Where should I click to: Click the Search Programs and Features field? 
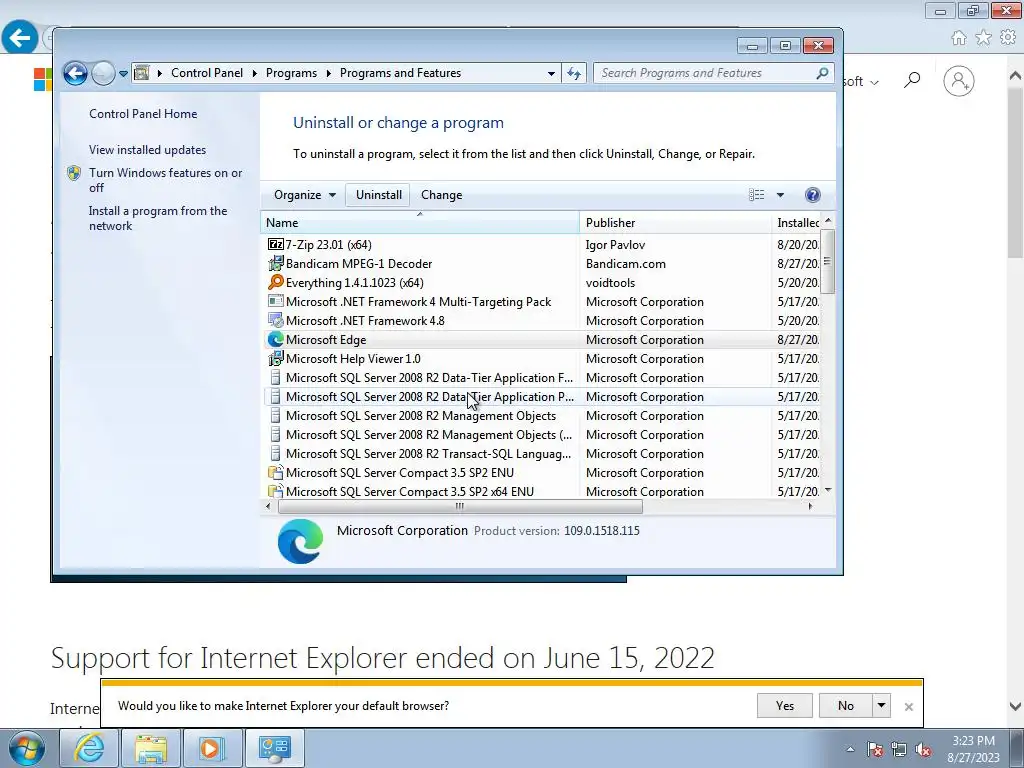(x=712, y=73)
